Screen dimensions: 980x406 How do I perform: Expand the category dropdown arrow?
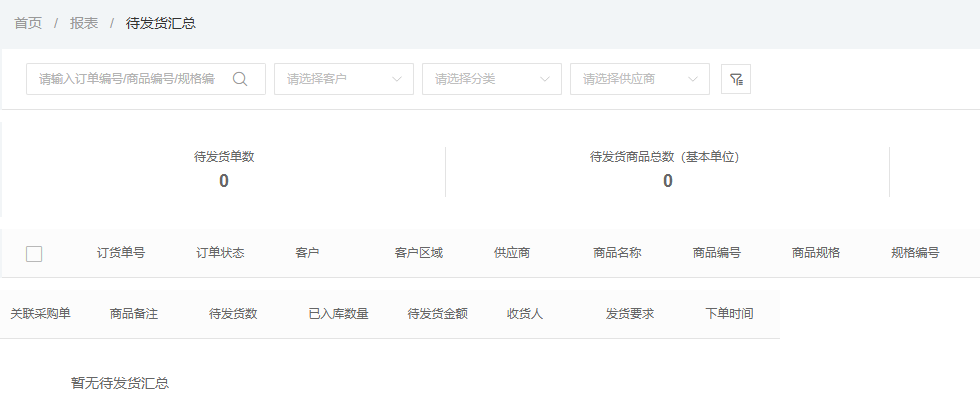click(x=545, y=79)
